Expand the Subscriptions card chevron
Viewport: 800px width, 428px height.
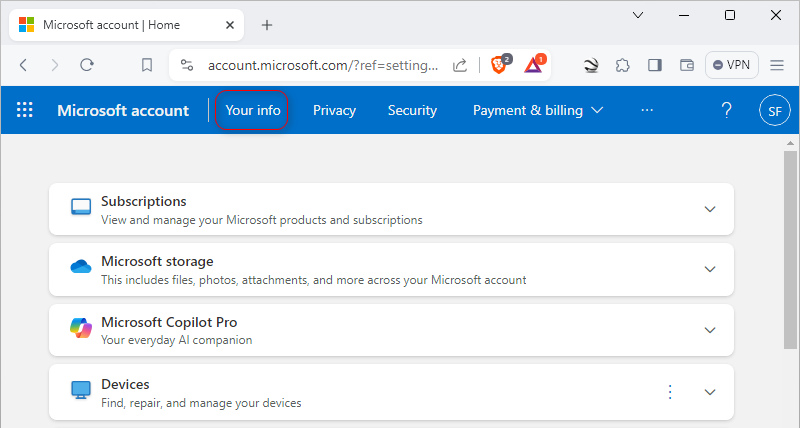click(710, 209)
